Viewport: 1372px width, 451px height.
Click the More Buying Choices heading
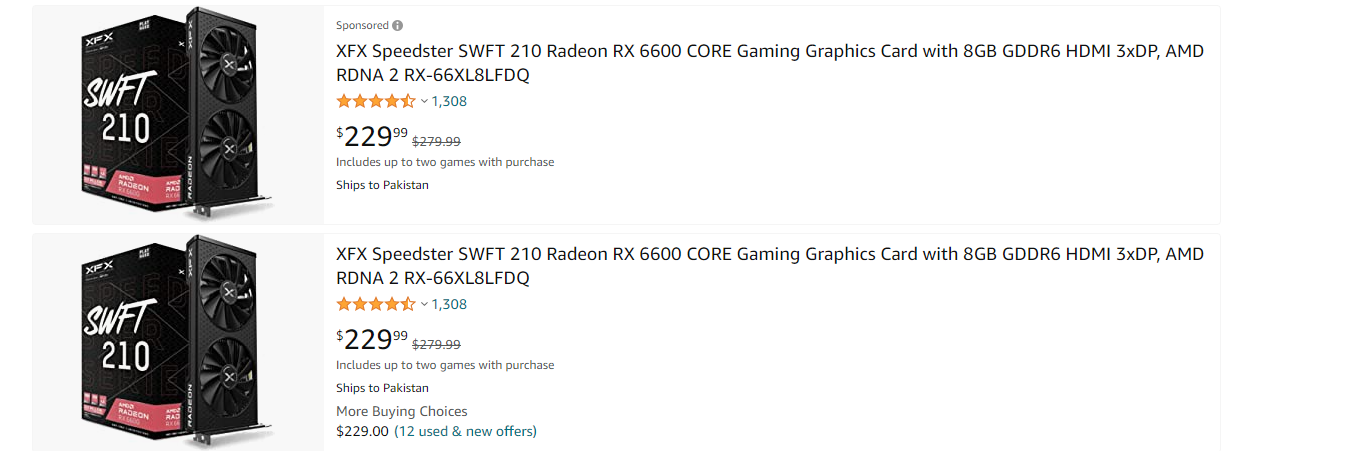[401, 411]
